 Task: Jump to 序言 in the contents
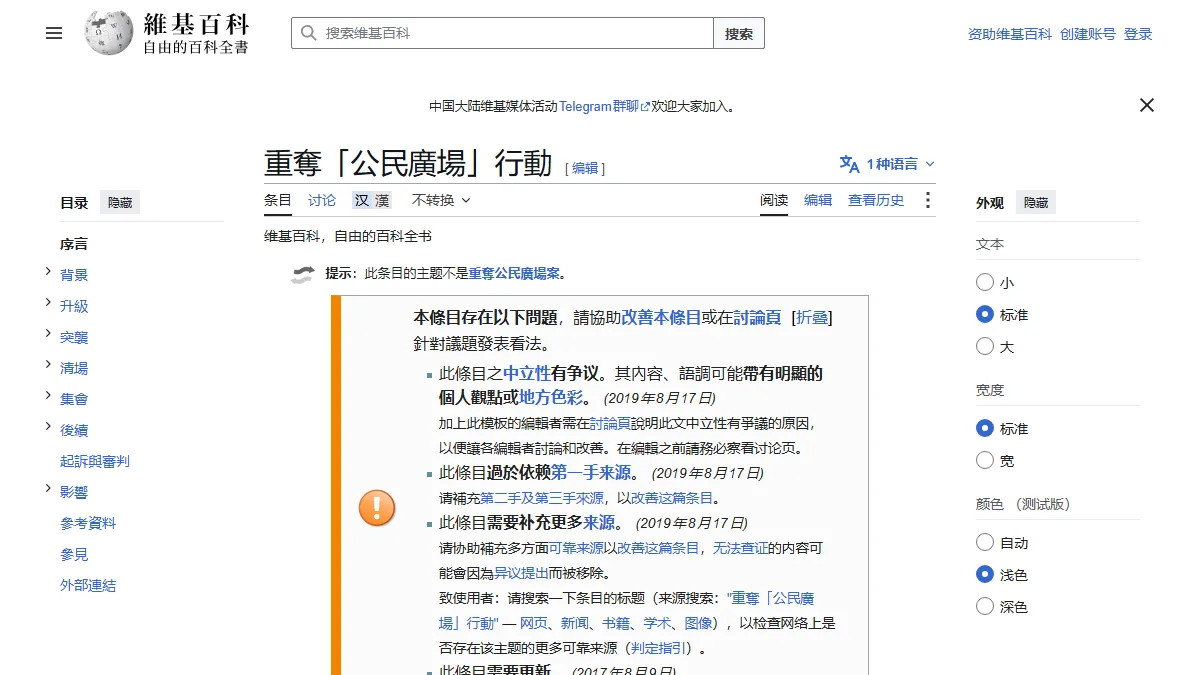click(74, 244)
